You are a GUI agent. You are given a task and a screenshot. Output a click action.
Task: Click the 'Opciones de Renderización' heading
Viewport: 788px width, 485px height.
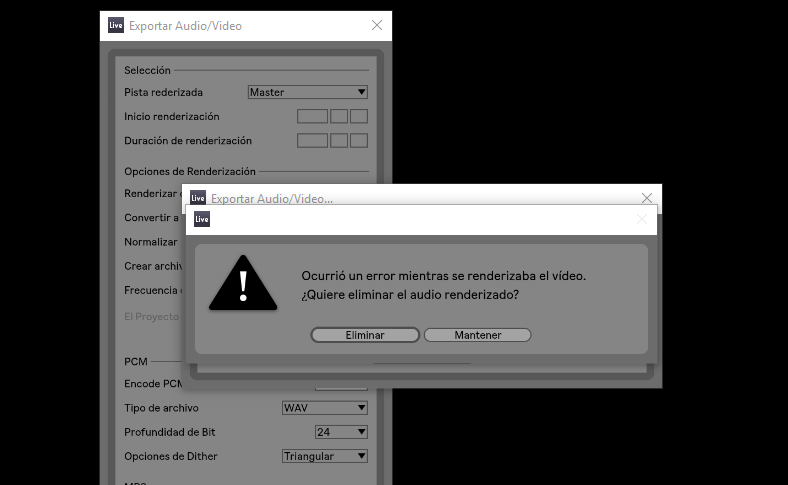click(x=190, y=171)
